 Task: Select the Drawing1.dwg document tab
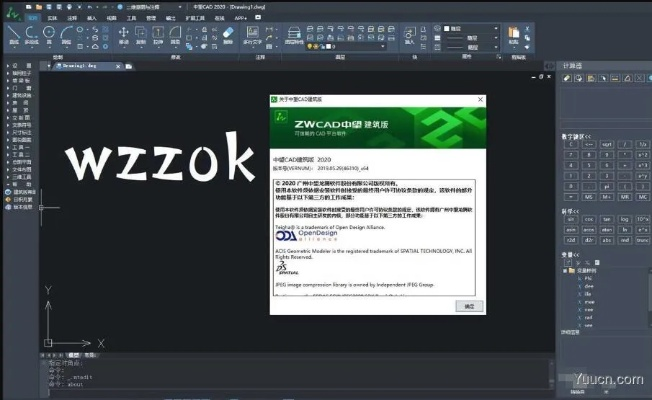(85, 66)
